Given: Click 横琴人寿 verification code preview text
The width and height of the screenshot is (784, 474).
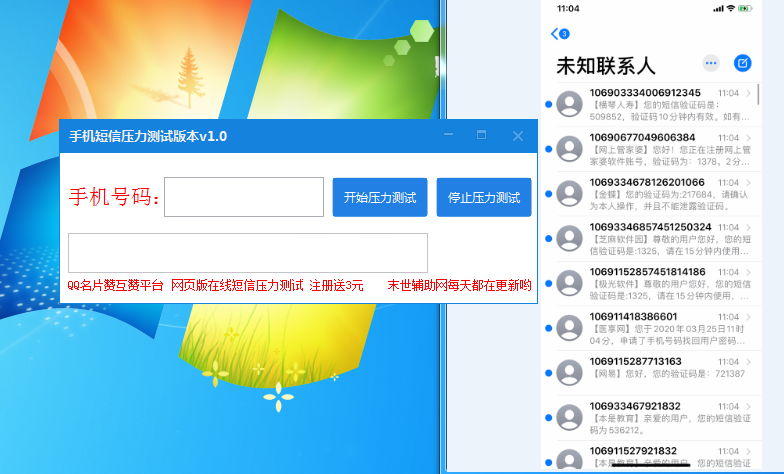Looking at the screenshot, I should (670, 111).
